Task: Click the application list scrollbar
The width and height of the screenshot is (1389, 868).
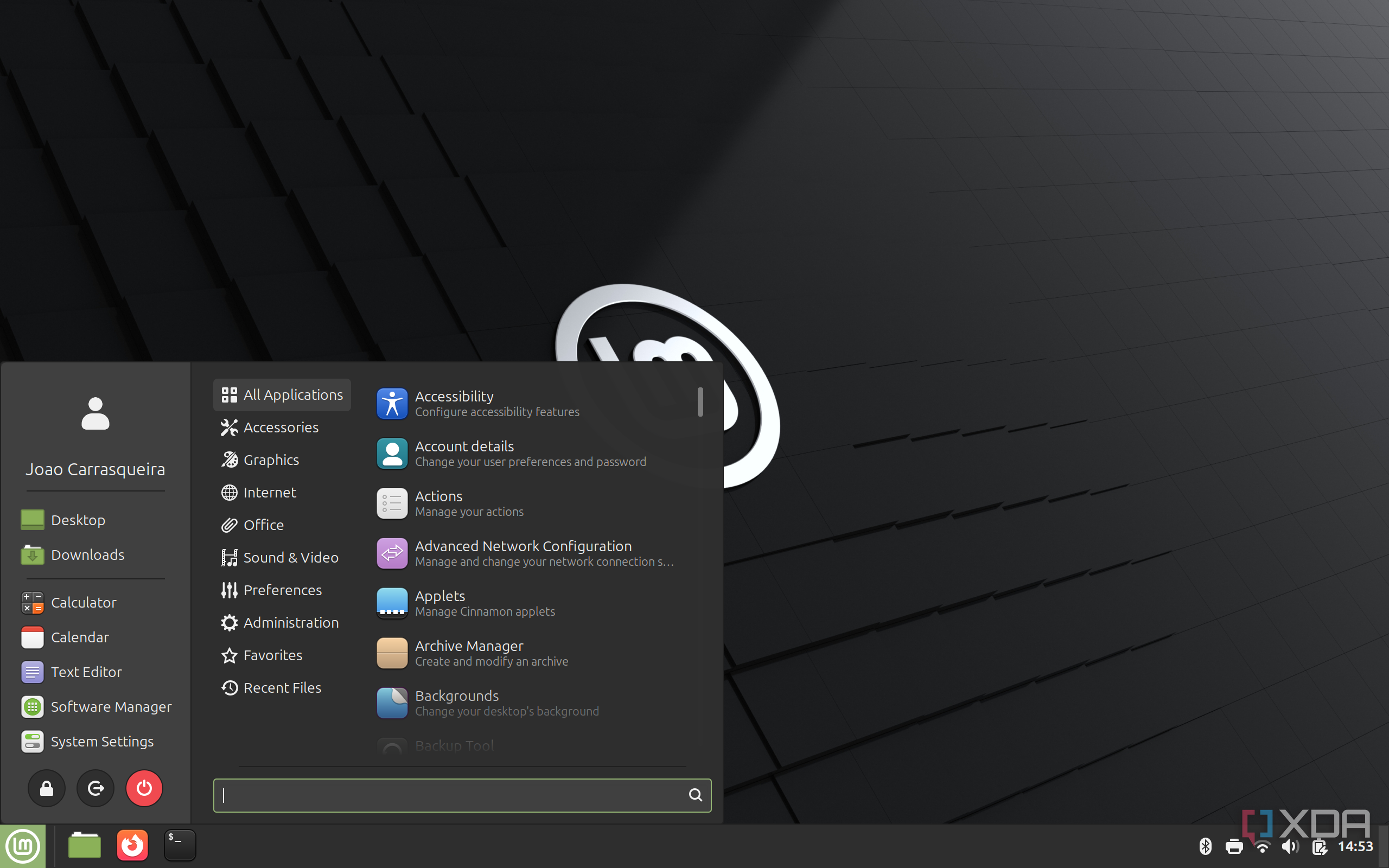Action: click(x=700, y=402)
